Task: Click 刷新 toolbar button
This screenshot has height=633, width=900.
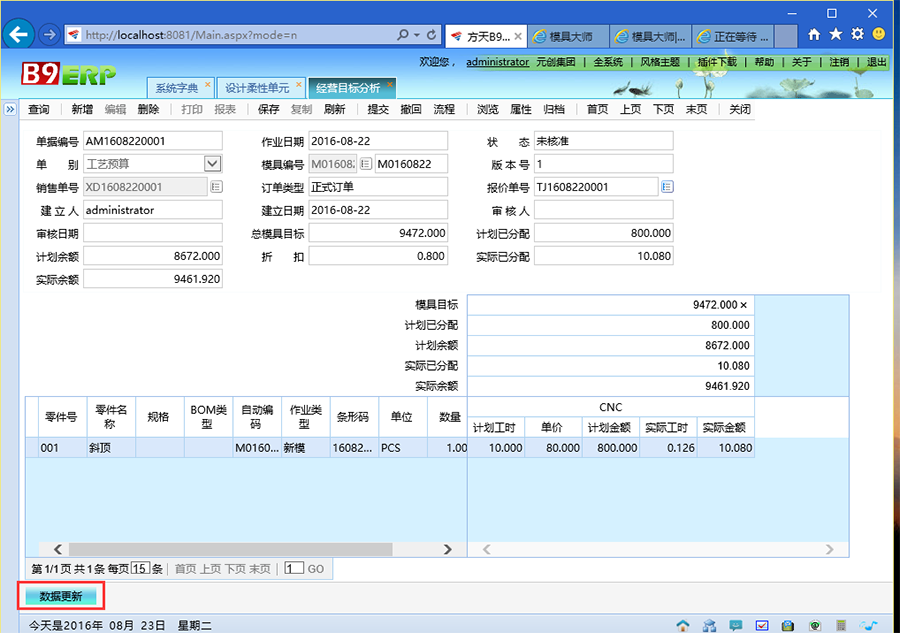Action: tap(335, 109)
